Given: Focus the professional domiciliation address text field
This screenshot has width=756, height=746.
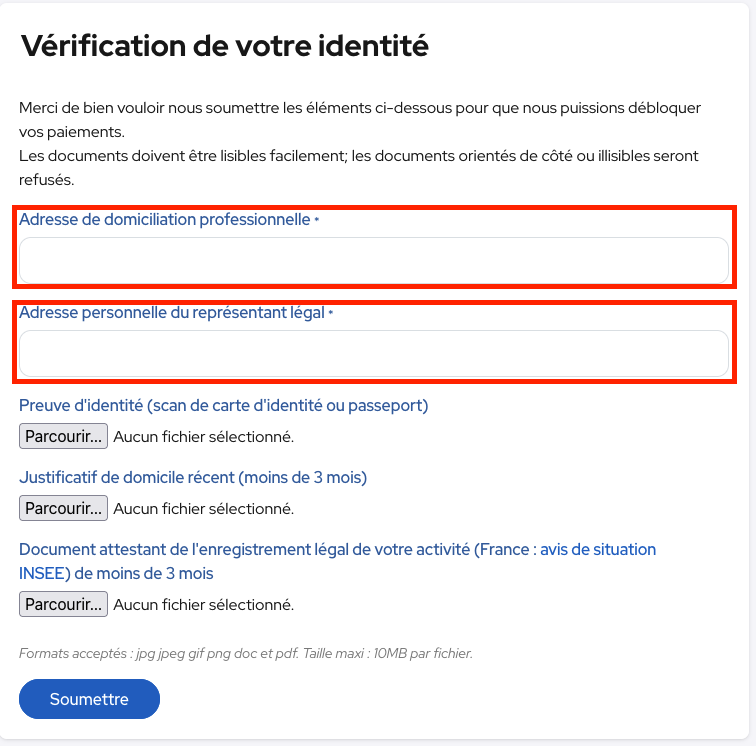Looking at the screenshot, I should point(374,260).
